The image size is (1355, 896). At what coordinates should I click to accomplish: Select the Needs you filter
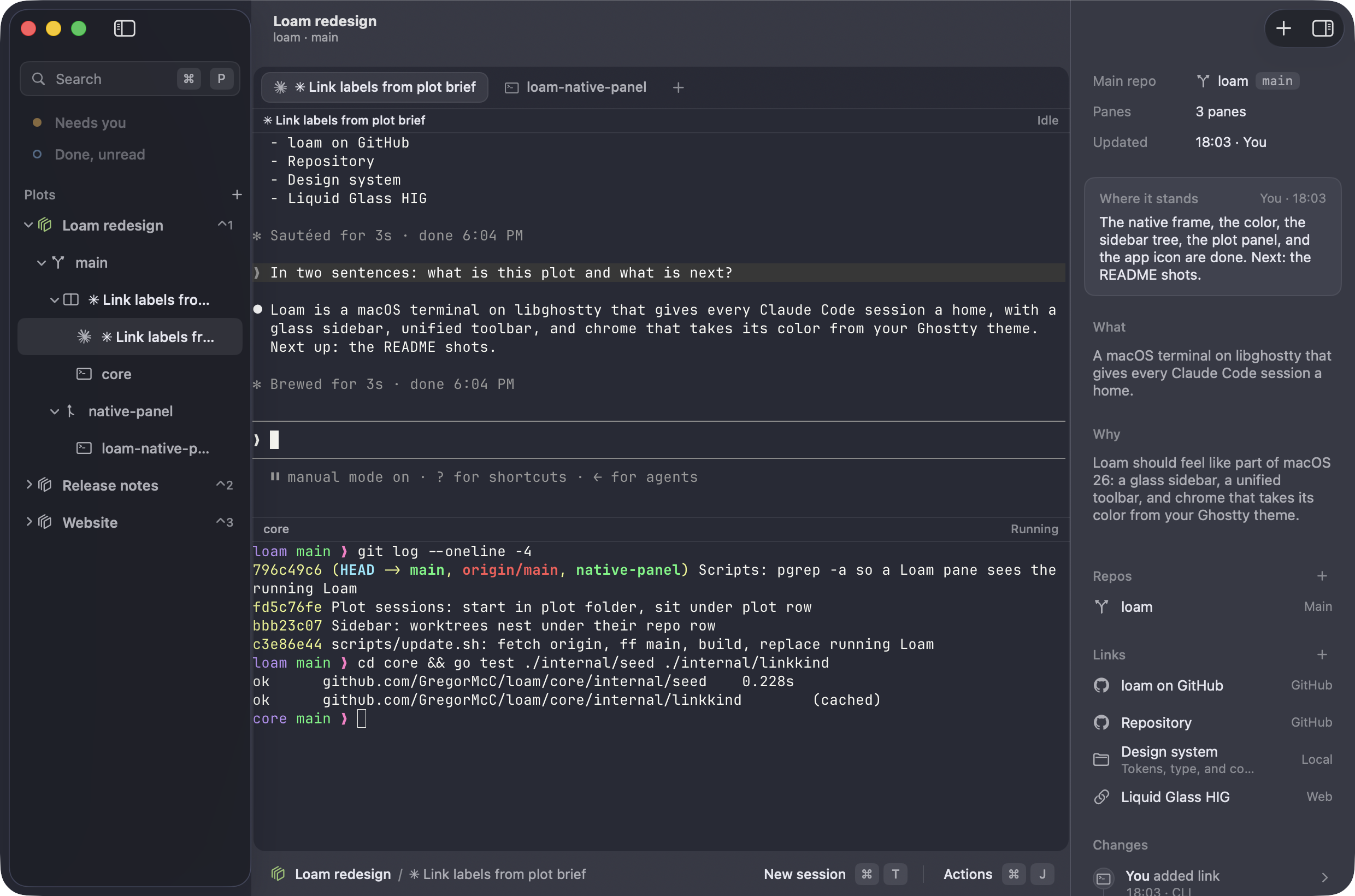[x=90, y=122]
